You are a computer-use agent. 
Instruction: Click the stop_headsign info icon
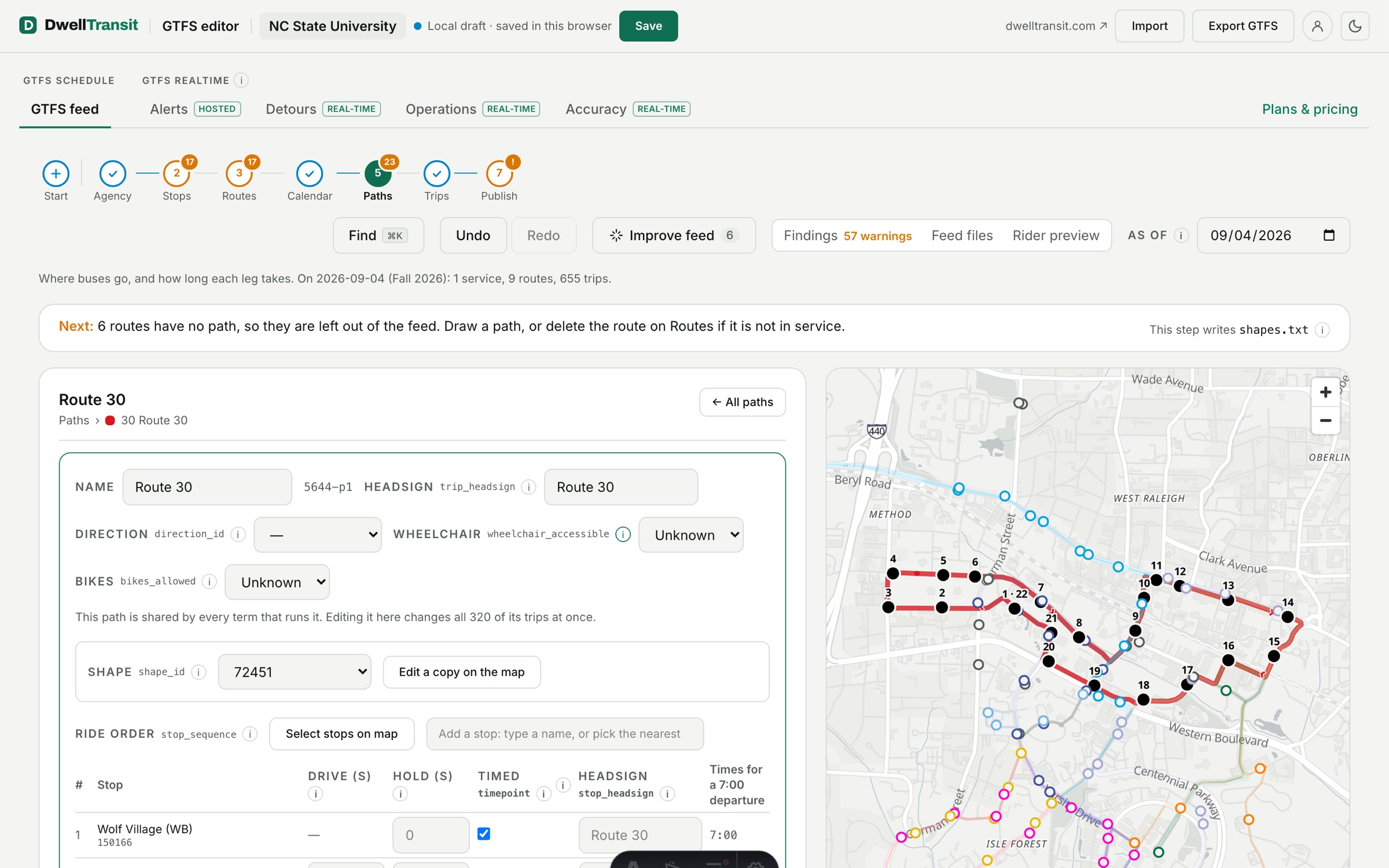(667, 794)
